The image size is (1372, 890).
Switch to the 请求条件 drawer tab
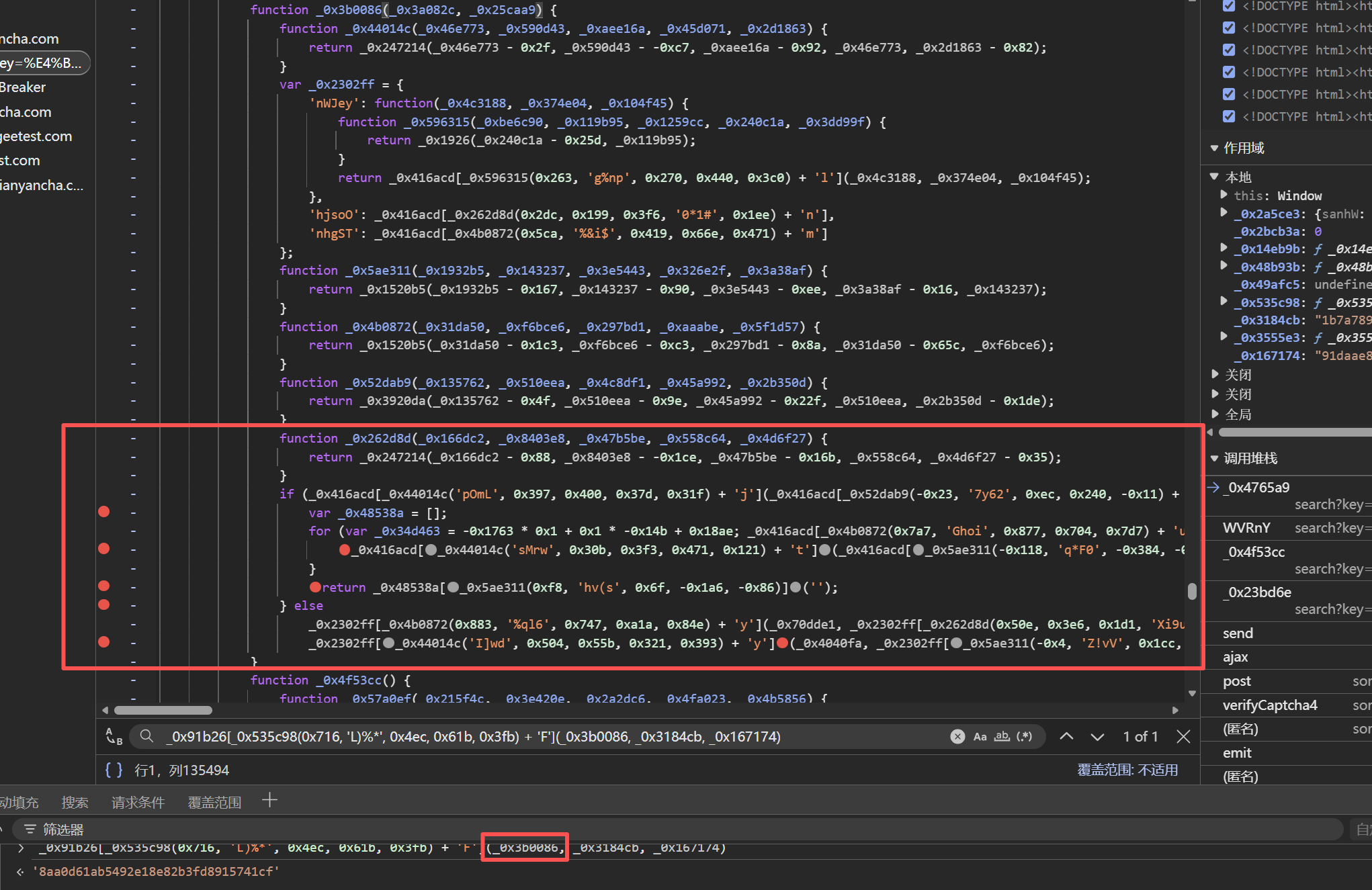[138, 802]
